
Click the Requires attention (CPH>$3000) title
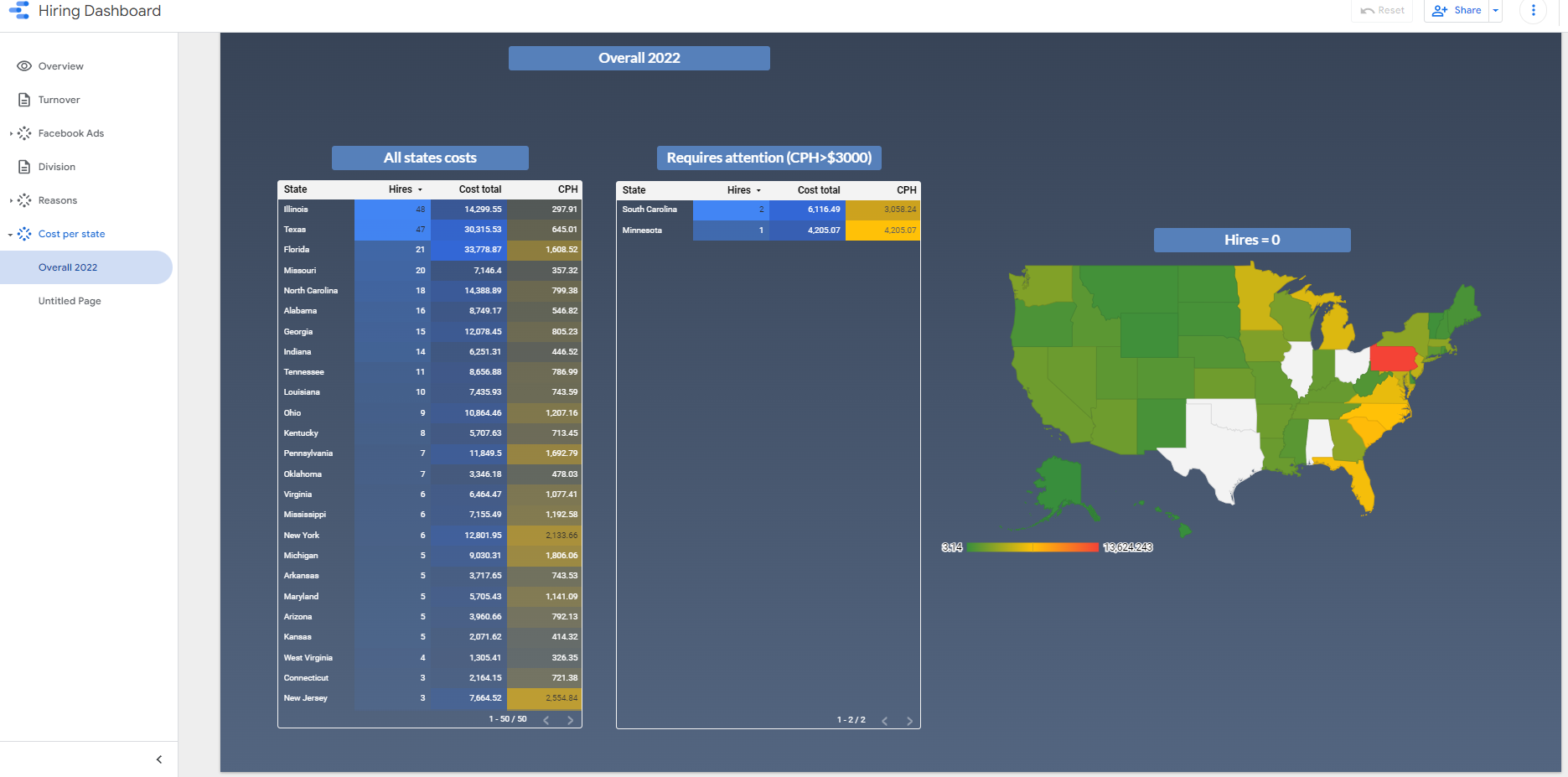tap(769, 158)
